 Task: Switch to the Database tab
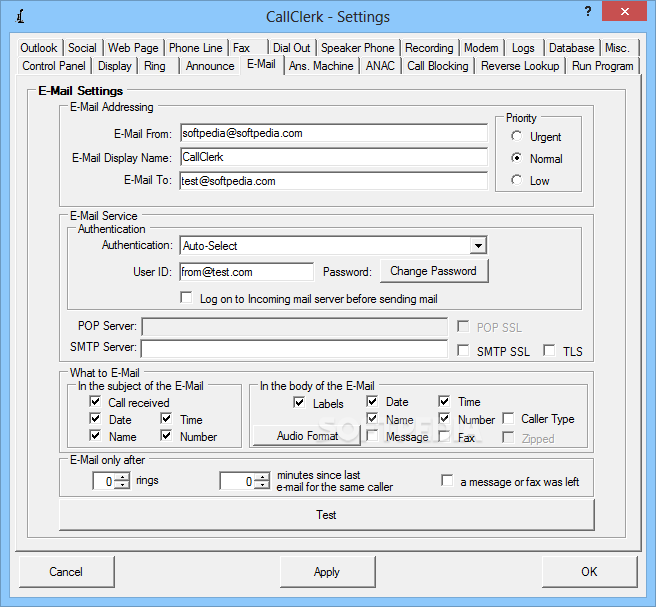[571, 48]
